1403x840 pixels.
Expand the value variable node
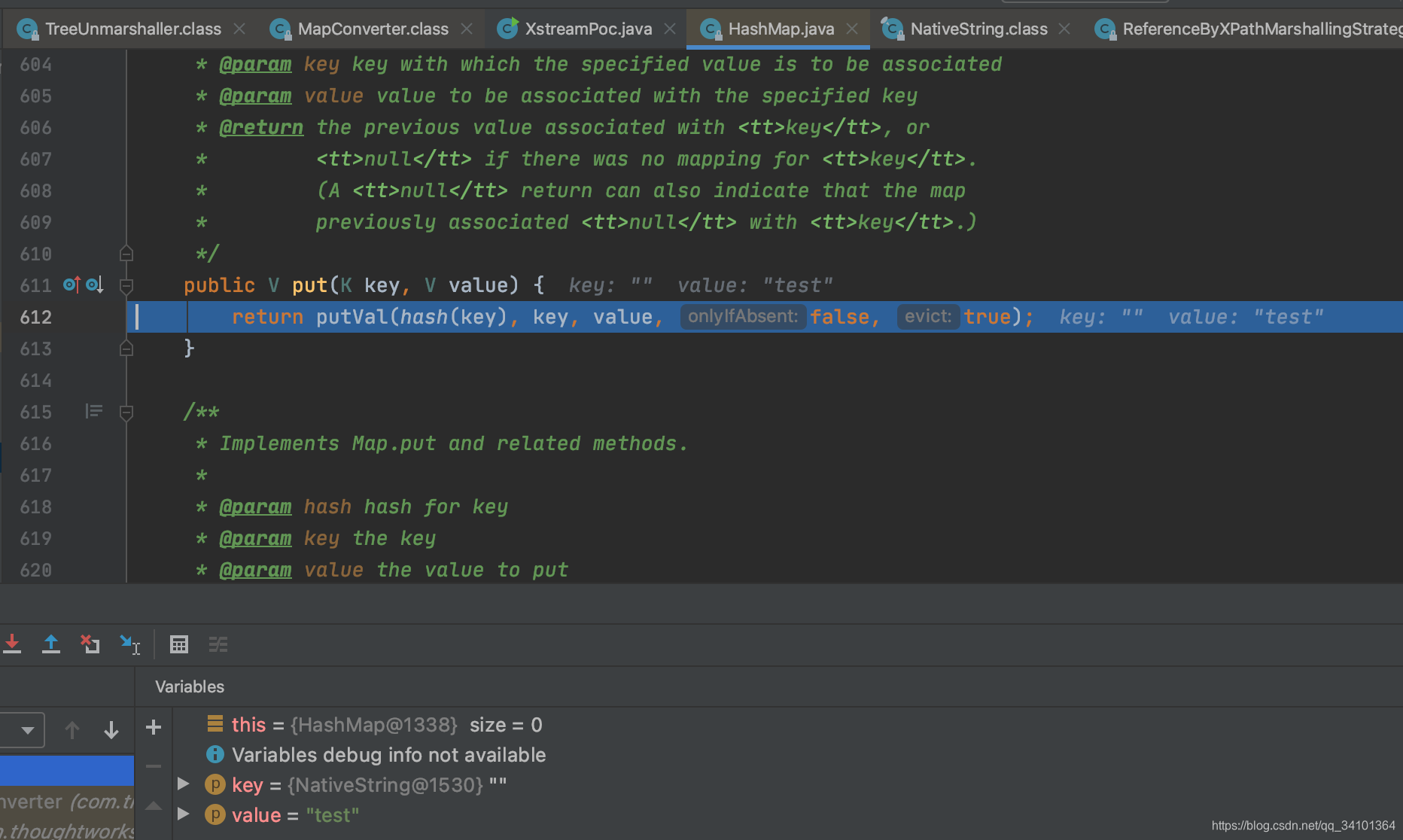click(183, 814)
